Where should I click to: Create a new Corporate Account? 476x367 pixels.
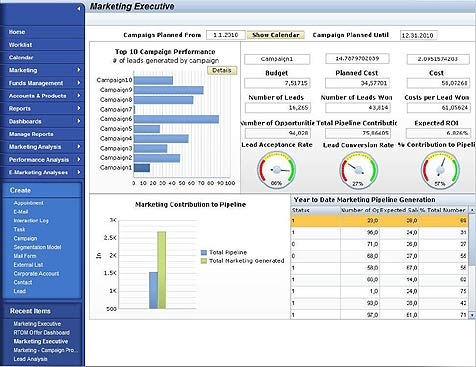tap(36, 274)
